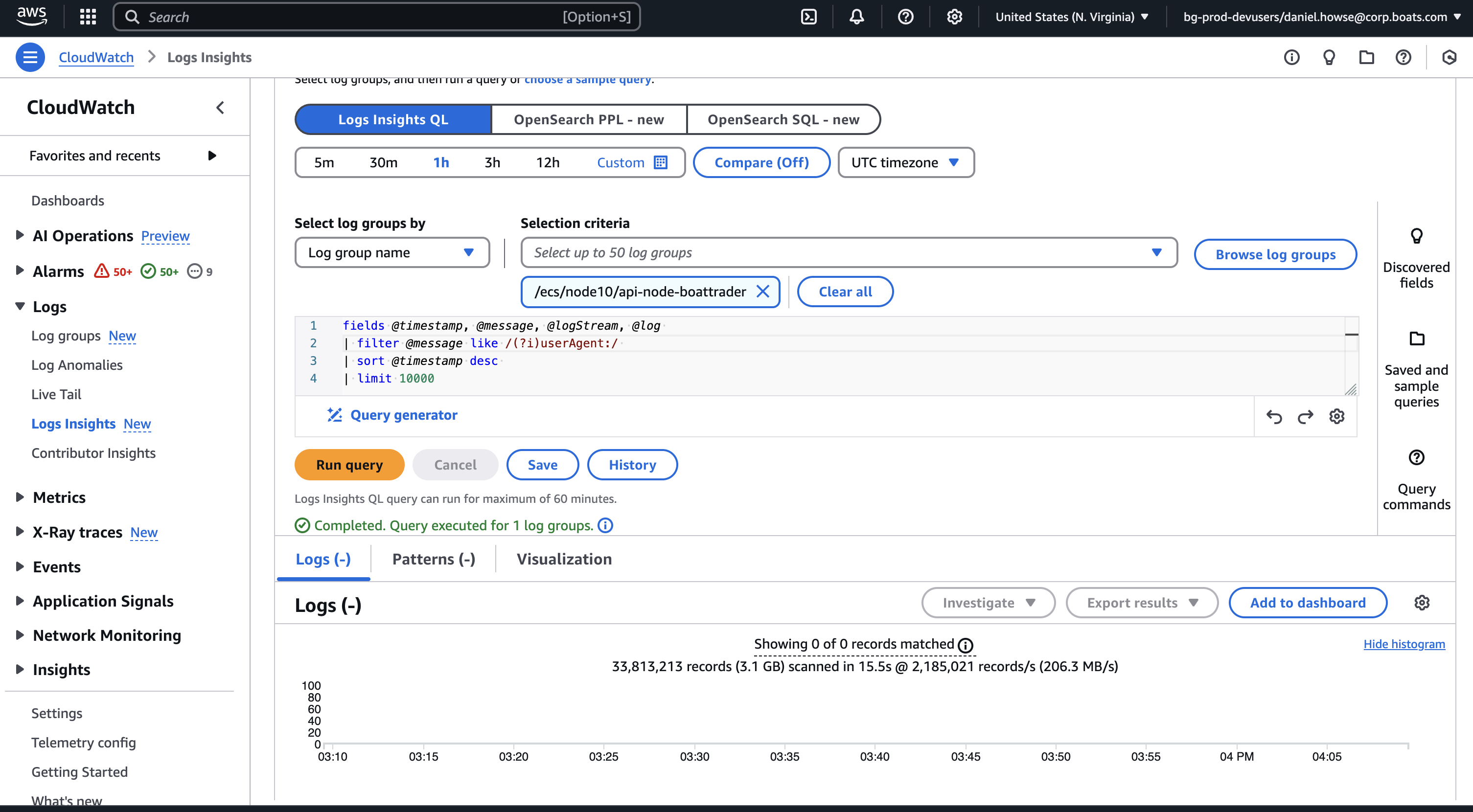Open UTC timezone dropdown
Viewport: 1473px width, 812px height.
click(906, 162)
